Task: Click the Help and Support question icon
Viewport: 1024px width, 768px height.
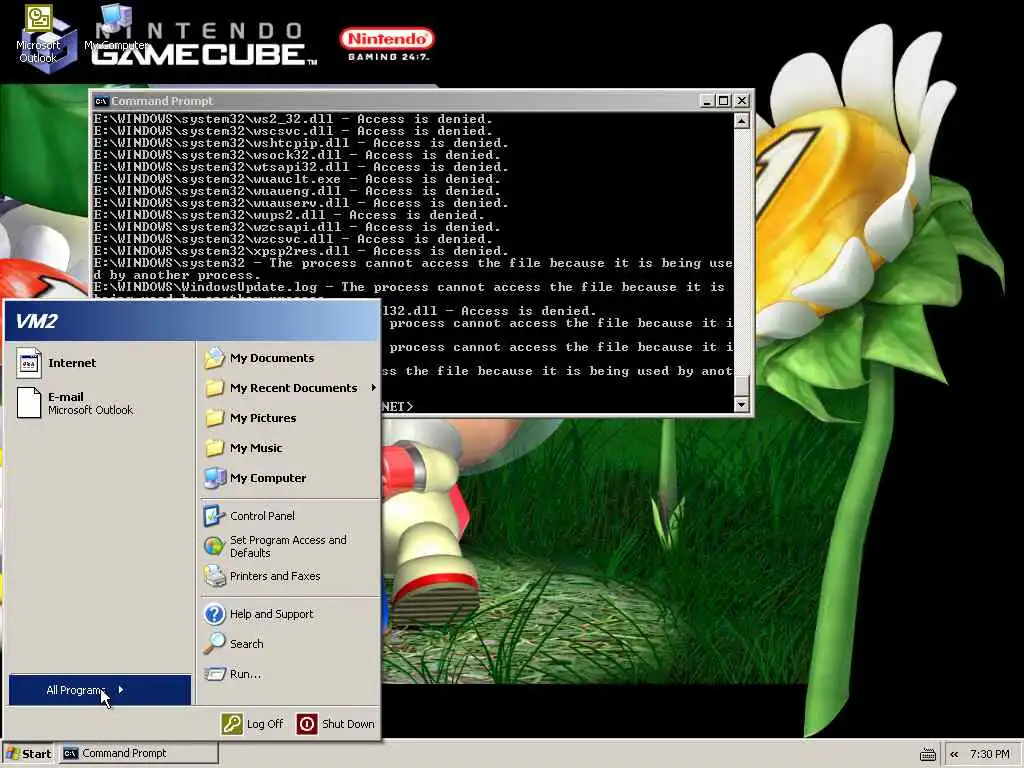Action: (214, 614)
